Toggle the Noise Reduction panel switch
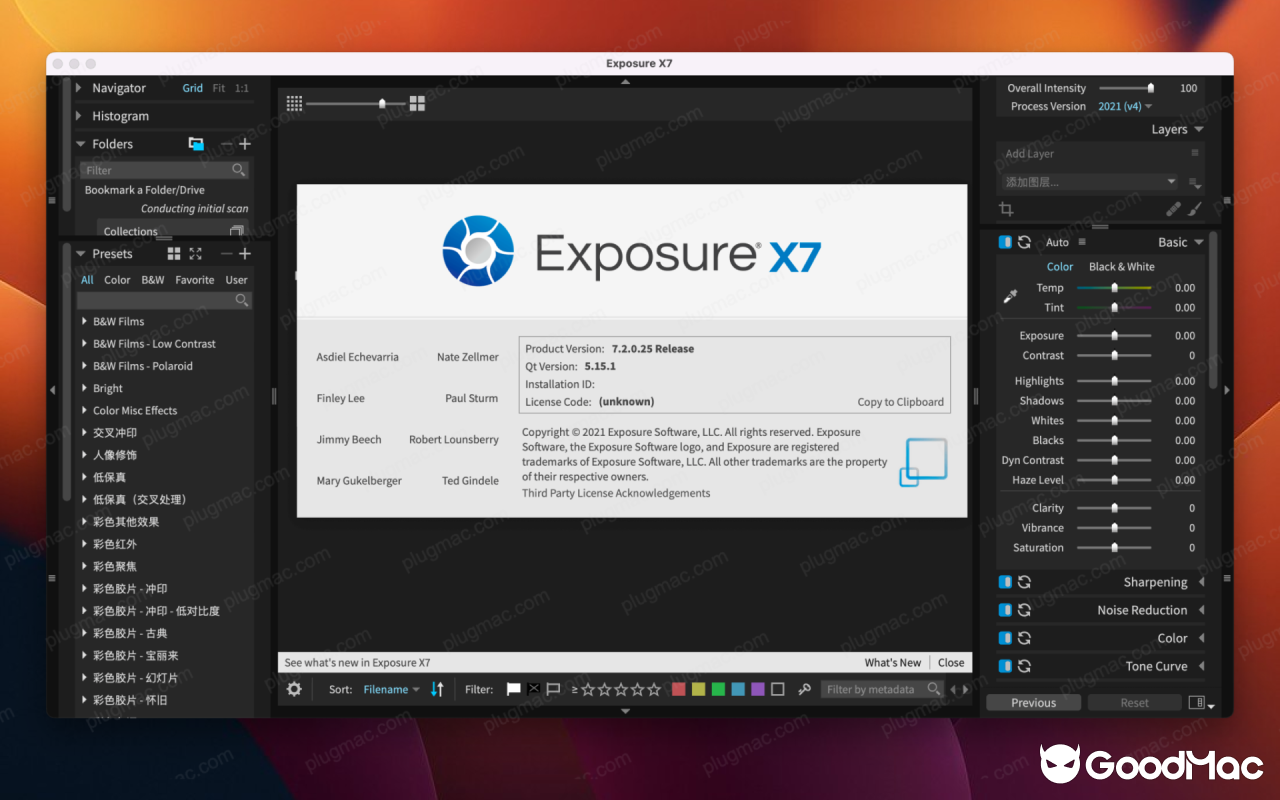 (1005, 609)
